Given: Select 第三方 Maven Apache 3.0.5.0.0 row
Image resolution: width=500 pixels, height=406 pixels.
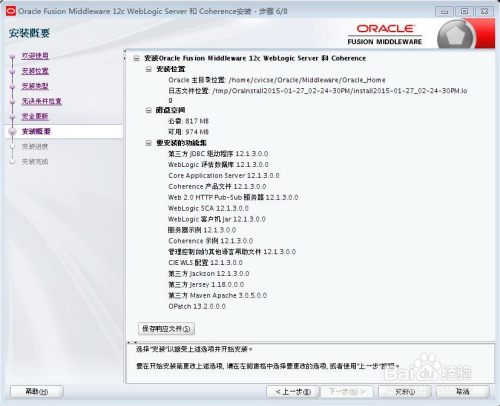Looking at the screenshot, I should pos(217,295).
